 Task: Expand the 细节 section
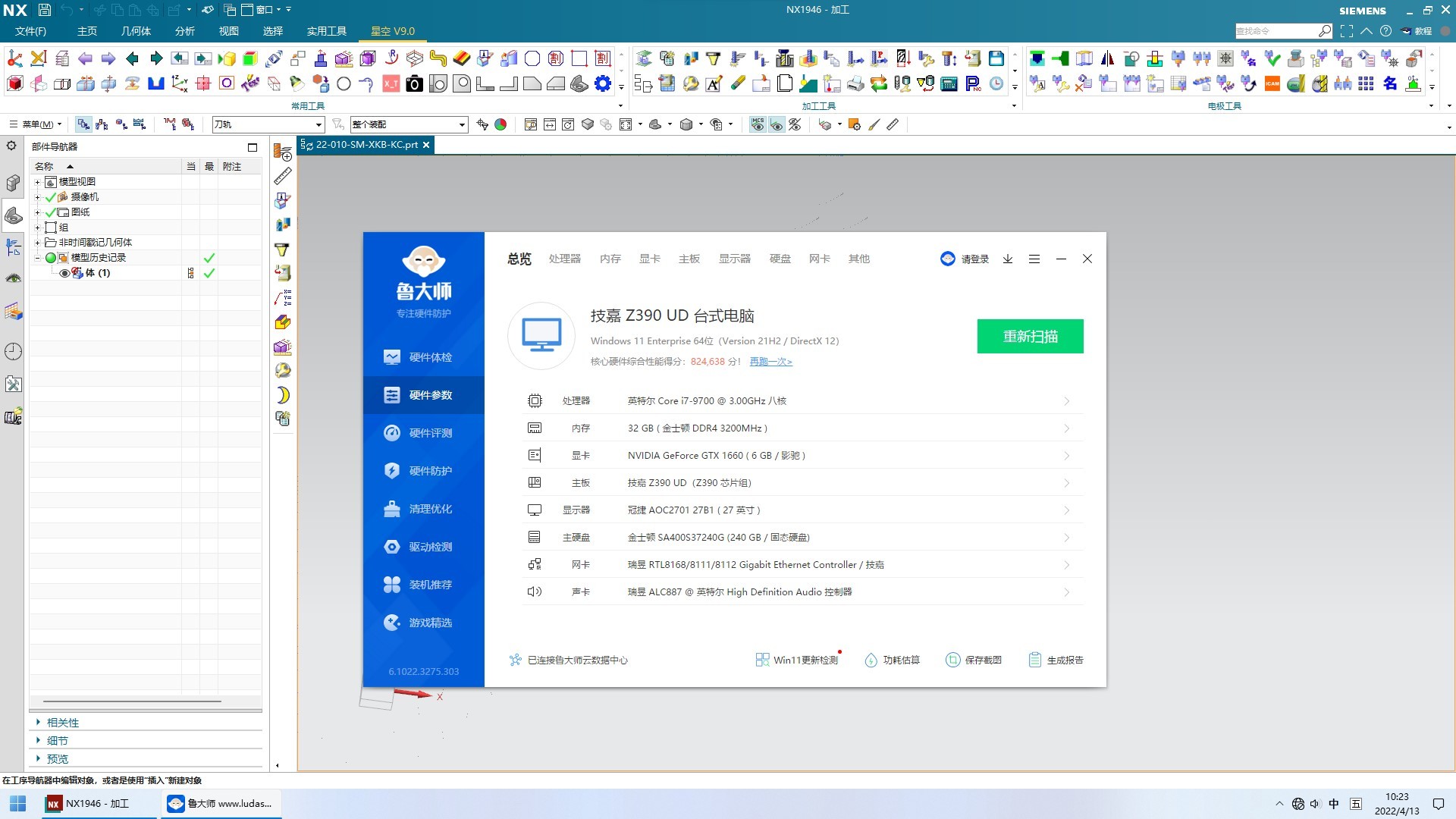39,741
